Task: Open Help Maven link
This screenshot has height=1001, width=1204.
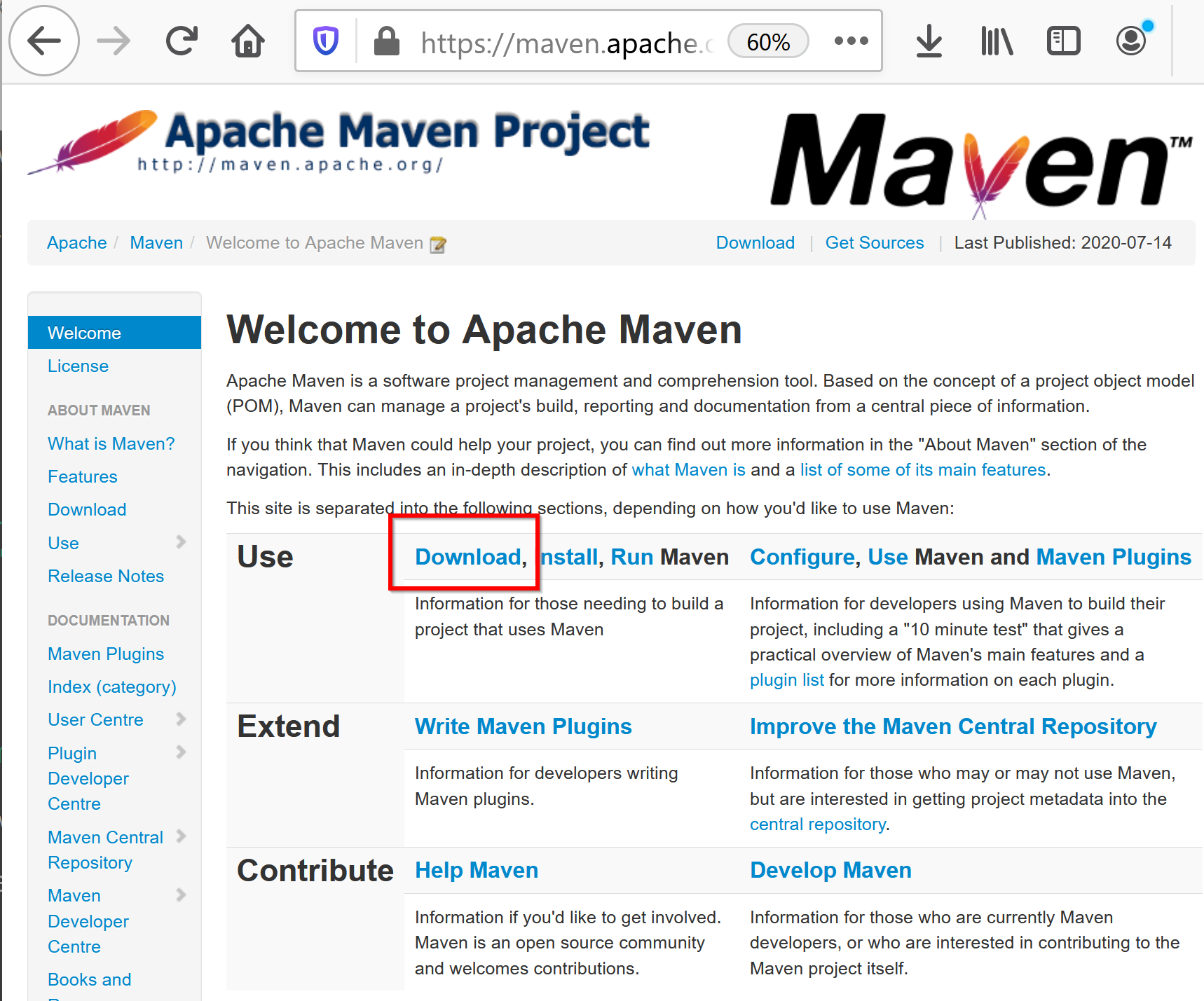Action: [x=476, y=870]
